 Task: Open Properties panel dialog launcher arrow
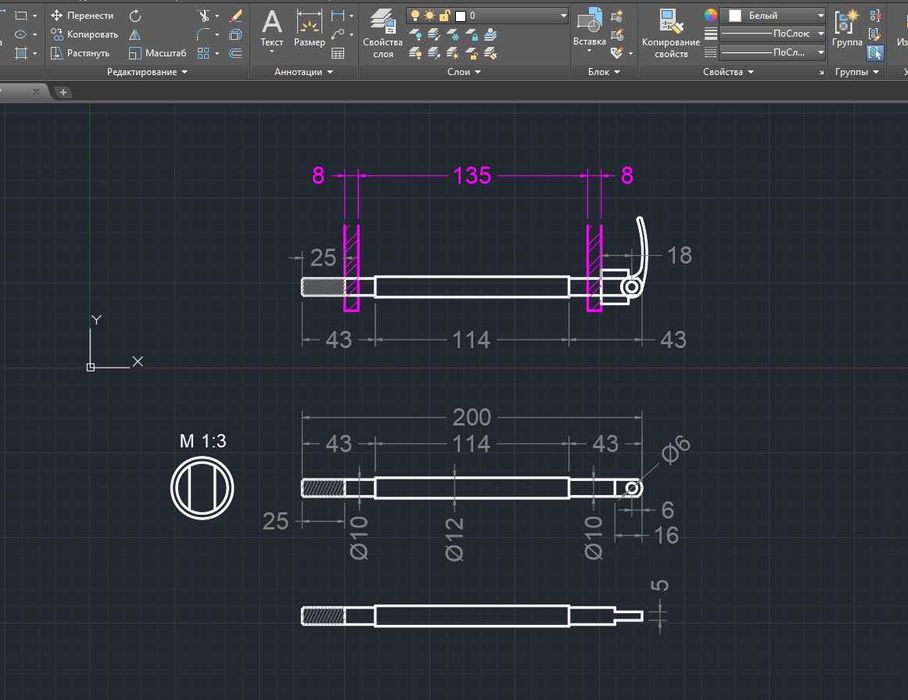pyautogui.click(x=821, y=73)
